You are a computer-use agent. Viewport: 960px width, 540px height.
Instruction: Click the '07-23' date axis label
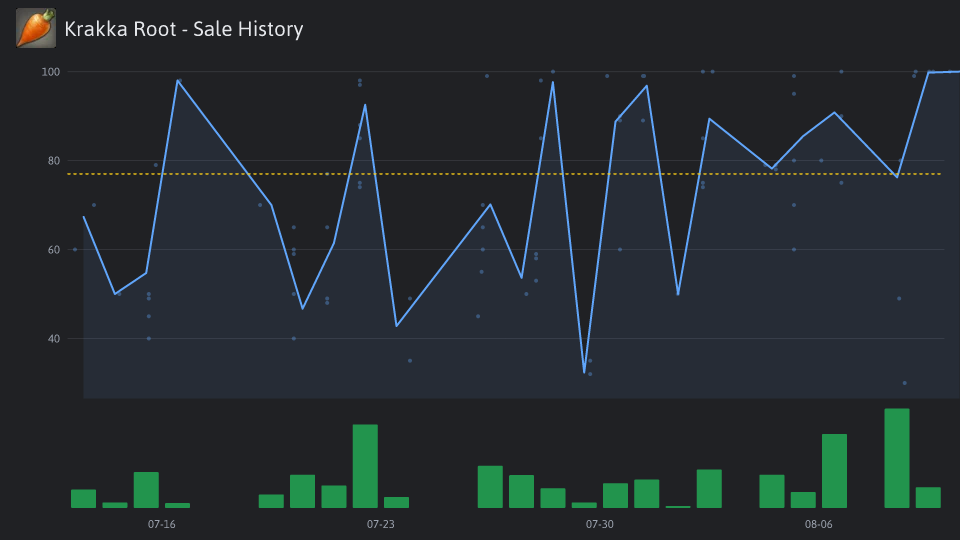click(x=380, y=524)
